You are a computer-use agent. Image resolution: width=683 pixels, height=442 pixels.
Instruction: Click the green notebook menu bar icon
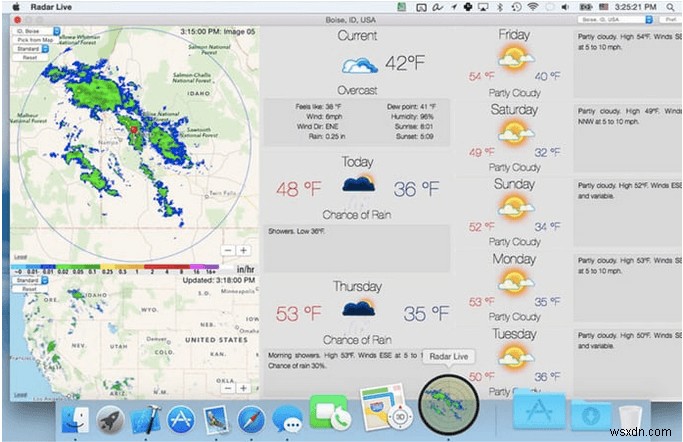pyautogui.click(x=402, y=7)
